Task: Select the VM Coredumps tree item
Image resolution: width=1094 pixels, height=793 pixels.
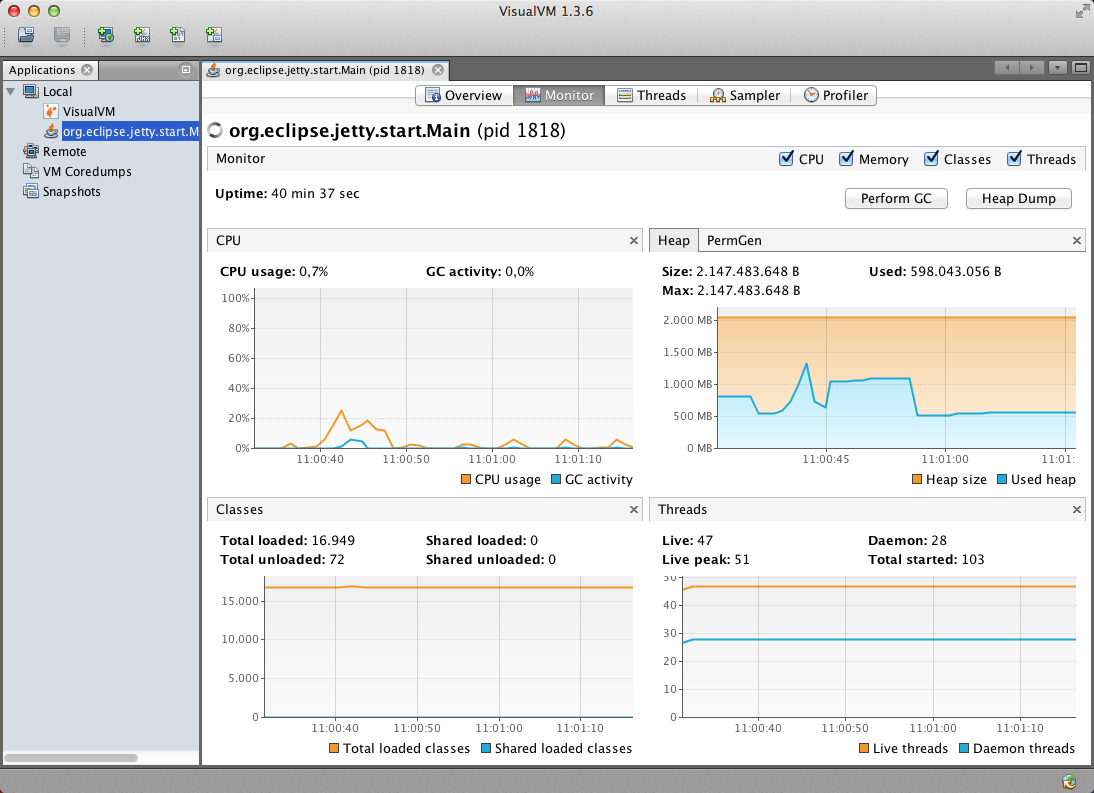Action: (x=87, y=172)
